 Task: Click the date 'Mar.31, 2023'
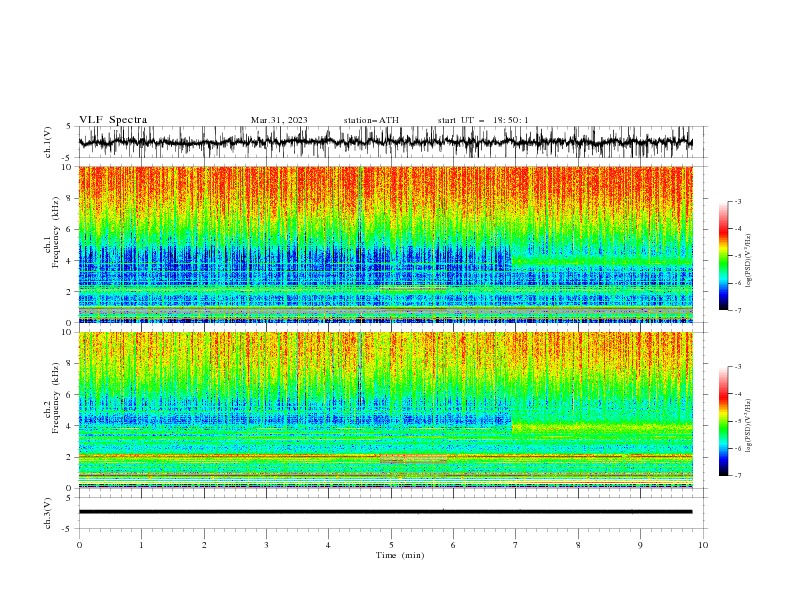click(x=279, y=120)
